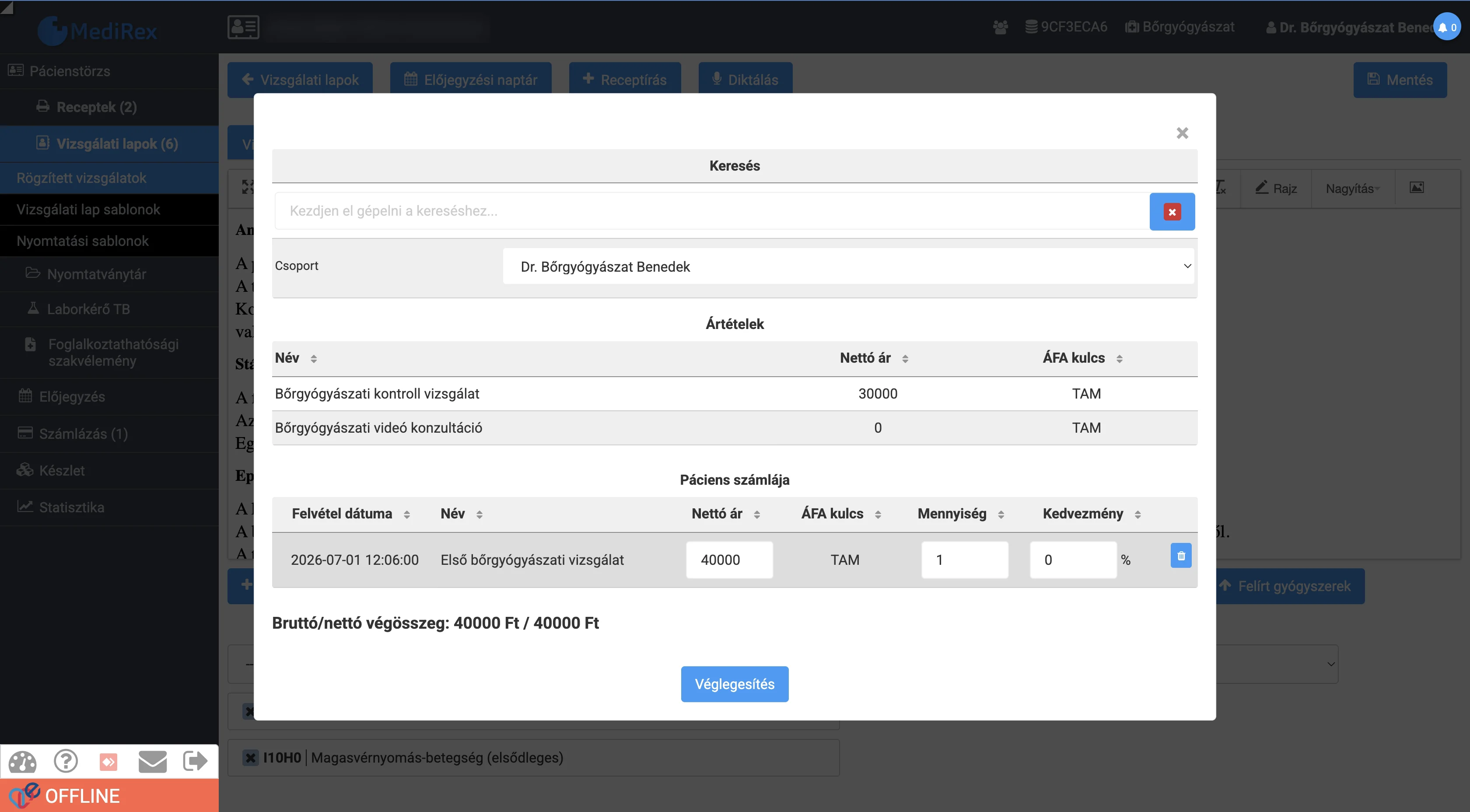Click the insert image toolbar icon
Viewport: 1470px width, 812px height.
1416,188
